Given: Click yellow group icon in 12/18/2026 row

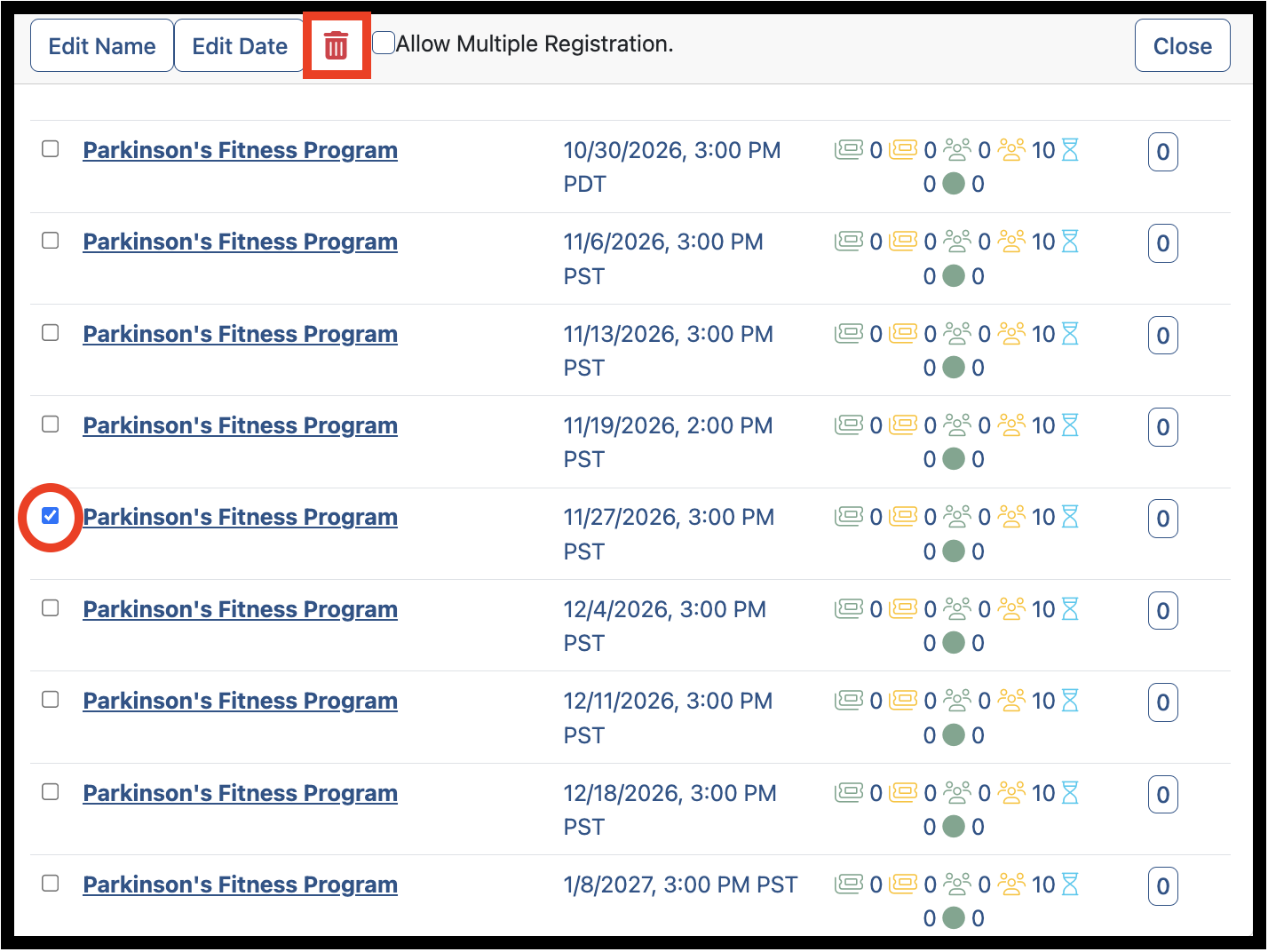Looking at the screenshot, I should pyautogui.click(x=1011, y=793).
